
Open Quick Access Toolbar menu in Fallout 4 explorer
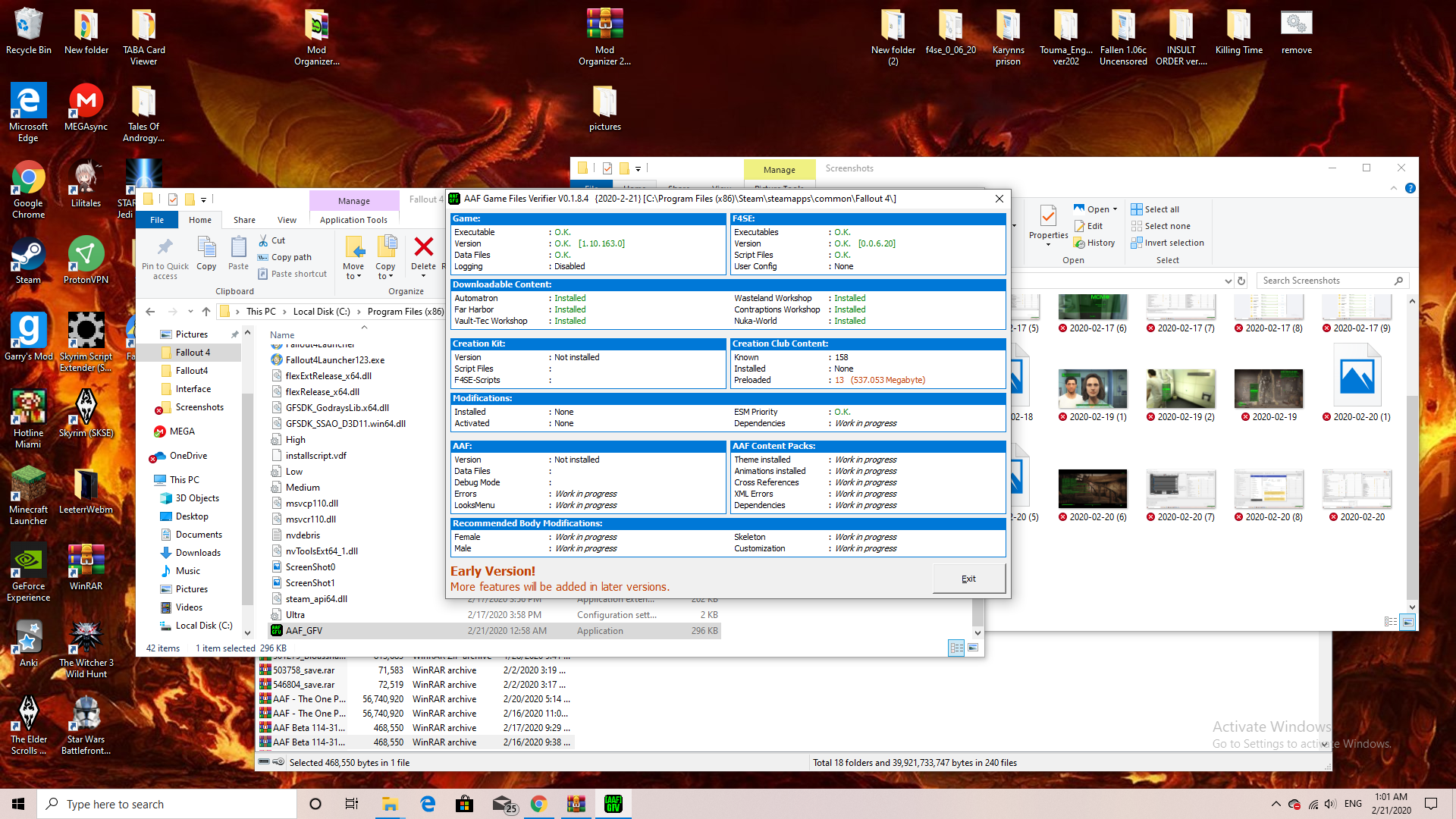pyautogui.click(x=203, y=200)
